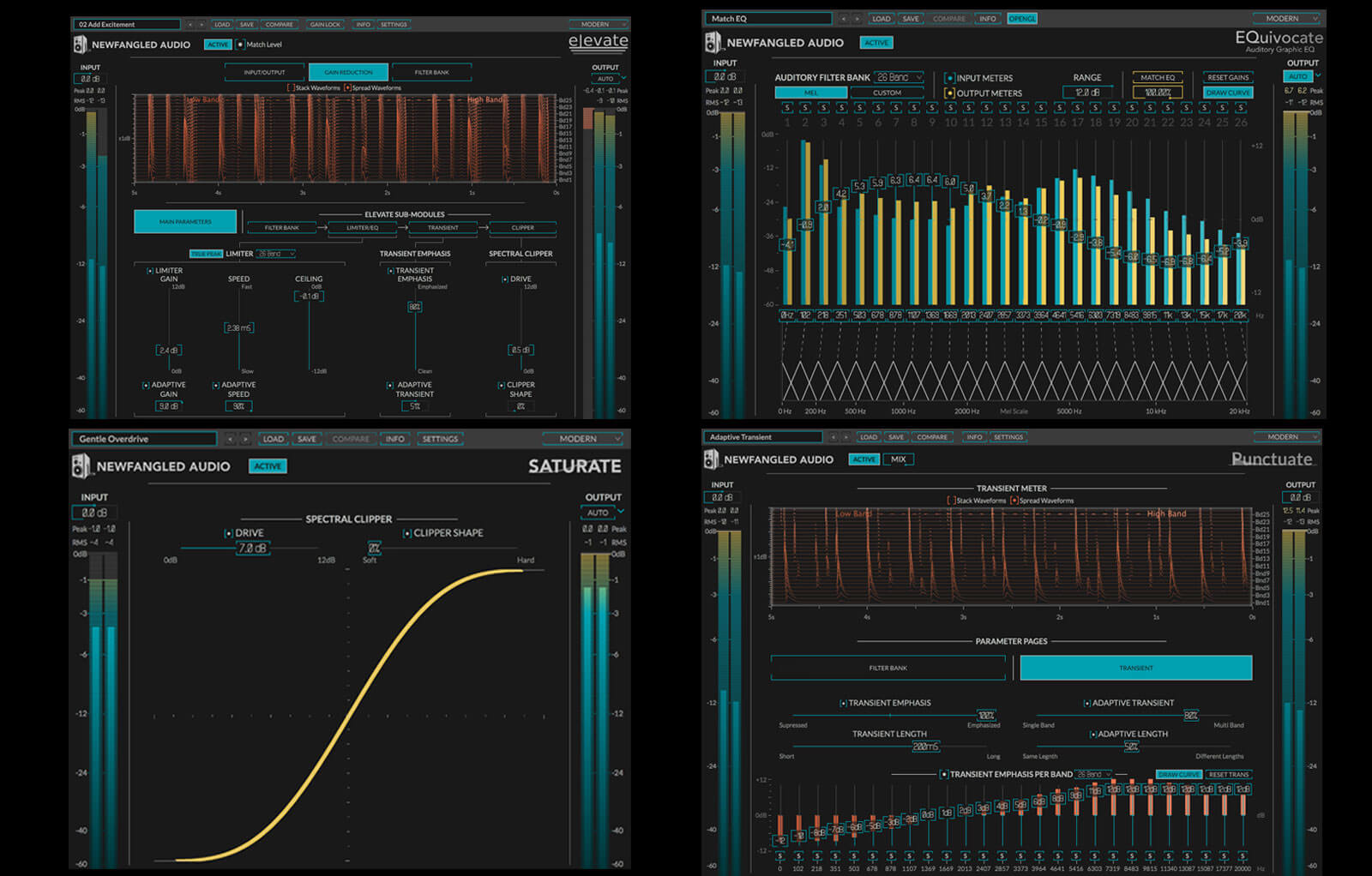
Task: Go to next preset in EQuivocate window
Action: 857,18
